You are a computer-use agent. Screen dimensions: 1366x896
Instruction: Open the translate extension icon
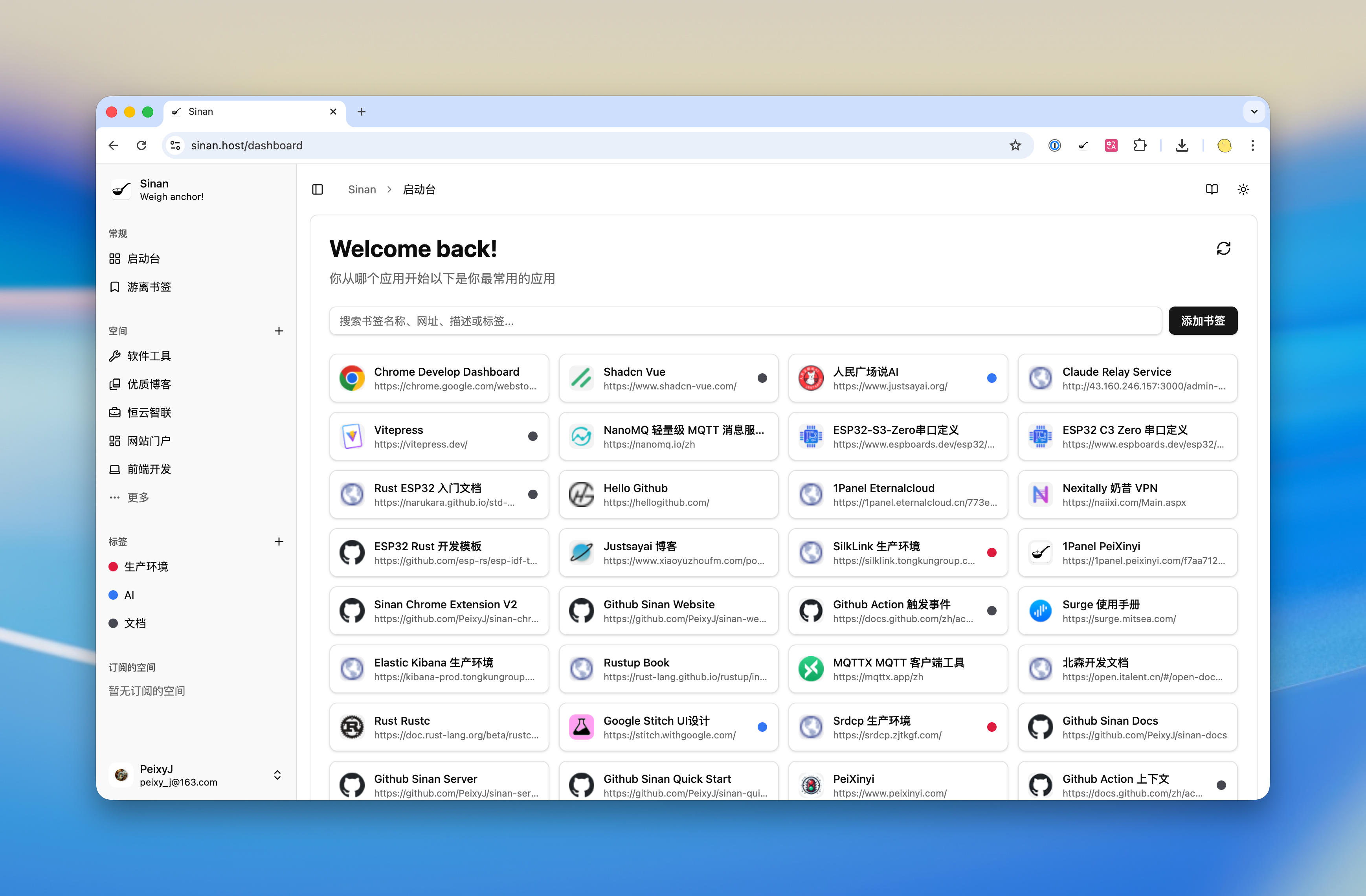pos(1111,145)
